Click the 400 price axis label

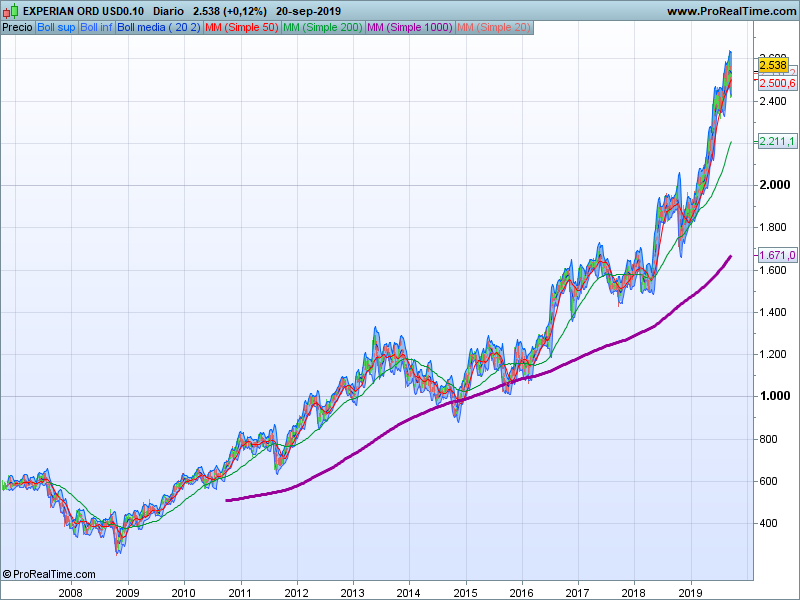(x=768, y=523)
